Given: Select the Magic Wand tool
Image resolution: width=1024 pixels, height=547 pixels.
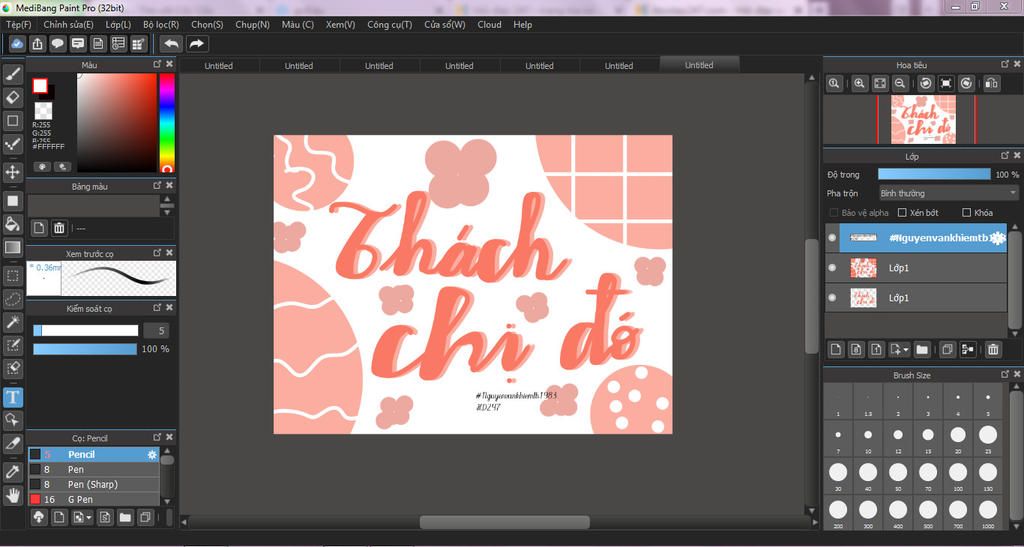Looking at the screenshot, I should 12,322.
